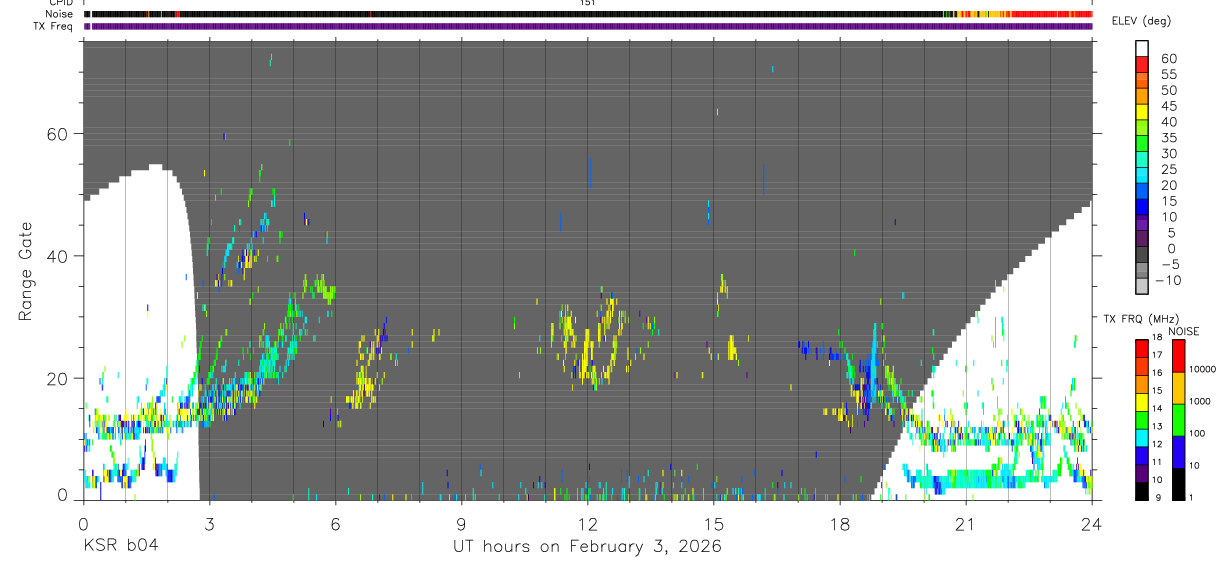Click the '45' label on the ELEV scale
This screenshot has height=567, width=1228.
pyautogui.click(x=1168, y=106)
